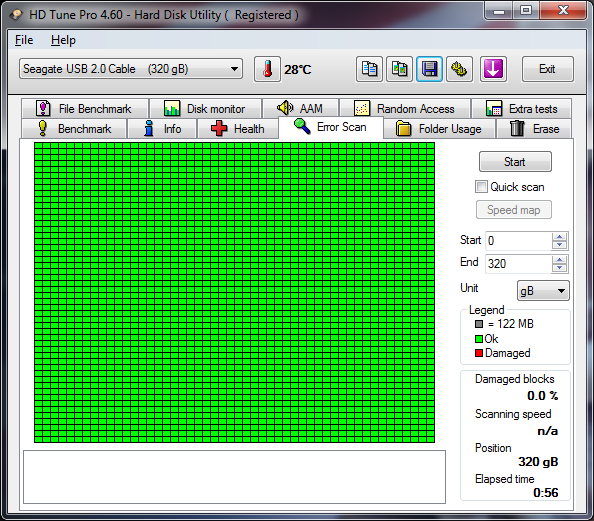
Task: Minimize the HD Tune Pro window
Action: tap(499, 10)
